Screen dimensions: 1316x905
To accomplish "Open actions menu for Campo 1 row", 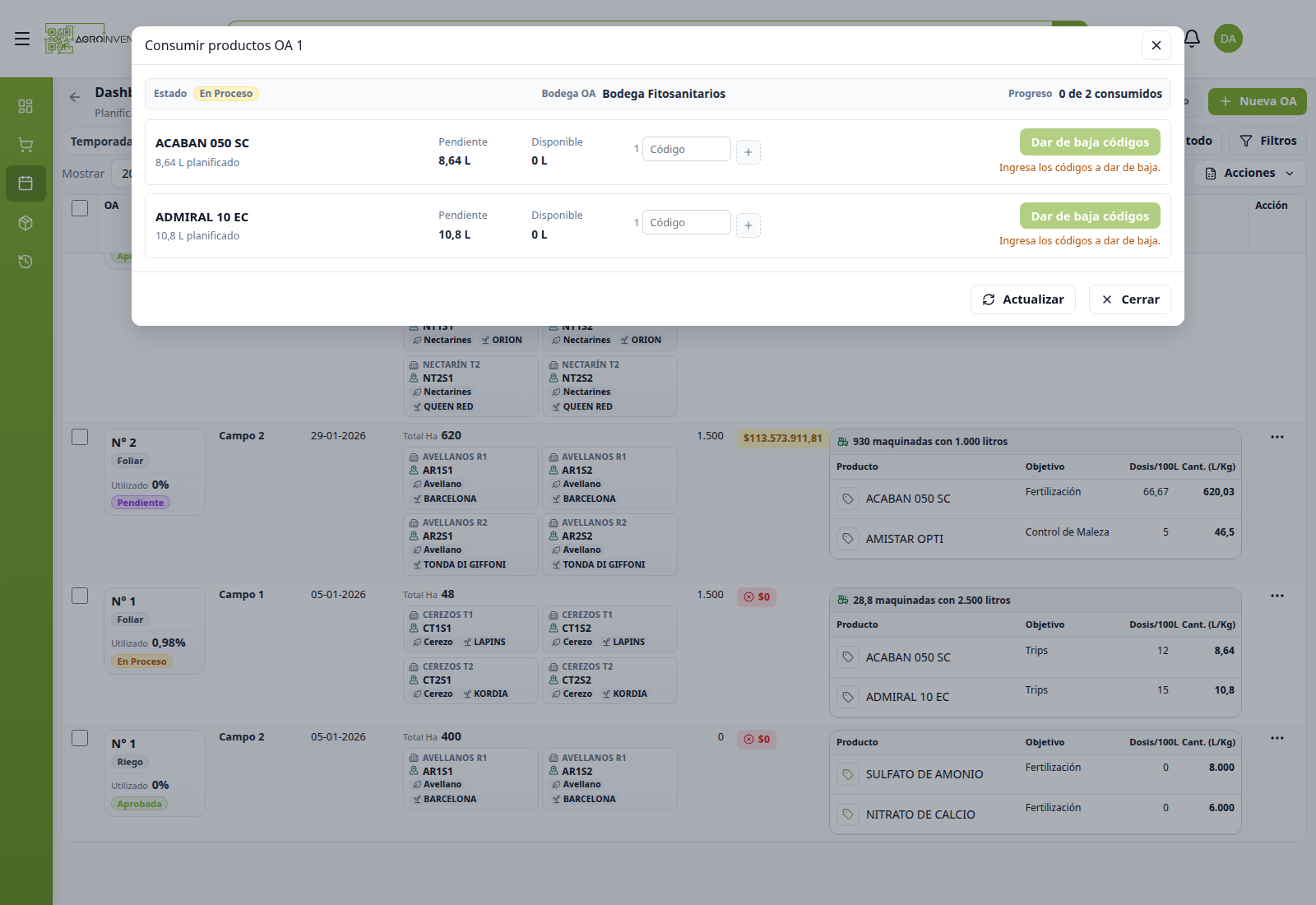I will (x=1277, y=596).
